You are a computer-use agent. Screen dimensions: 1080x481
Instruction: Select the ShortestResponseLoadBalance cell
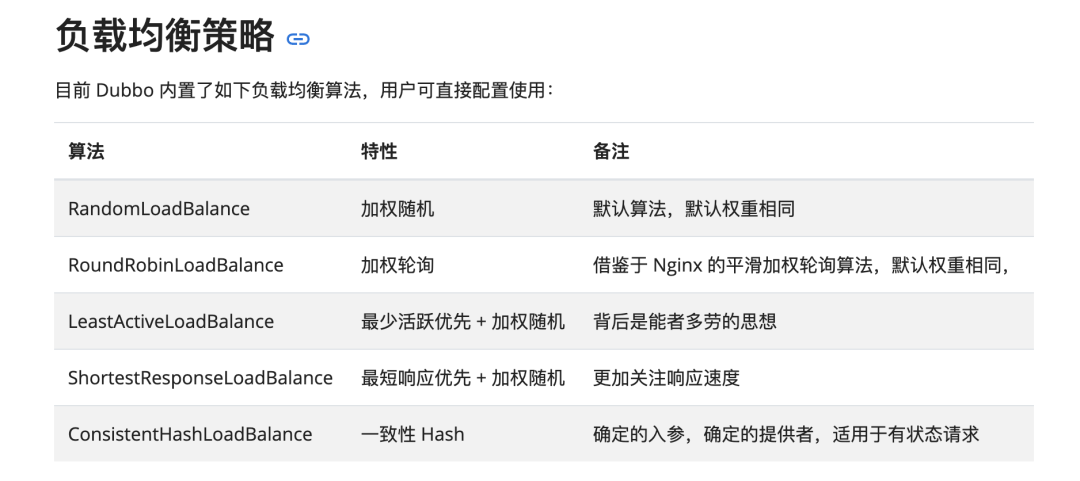click(200, 378)
